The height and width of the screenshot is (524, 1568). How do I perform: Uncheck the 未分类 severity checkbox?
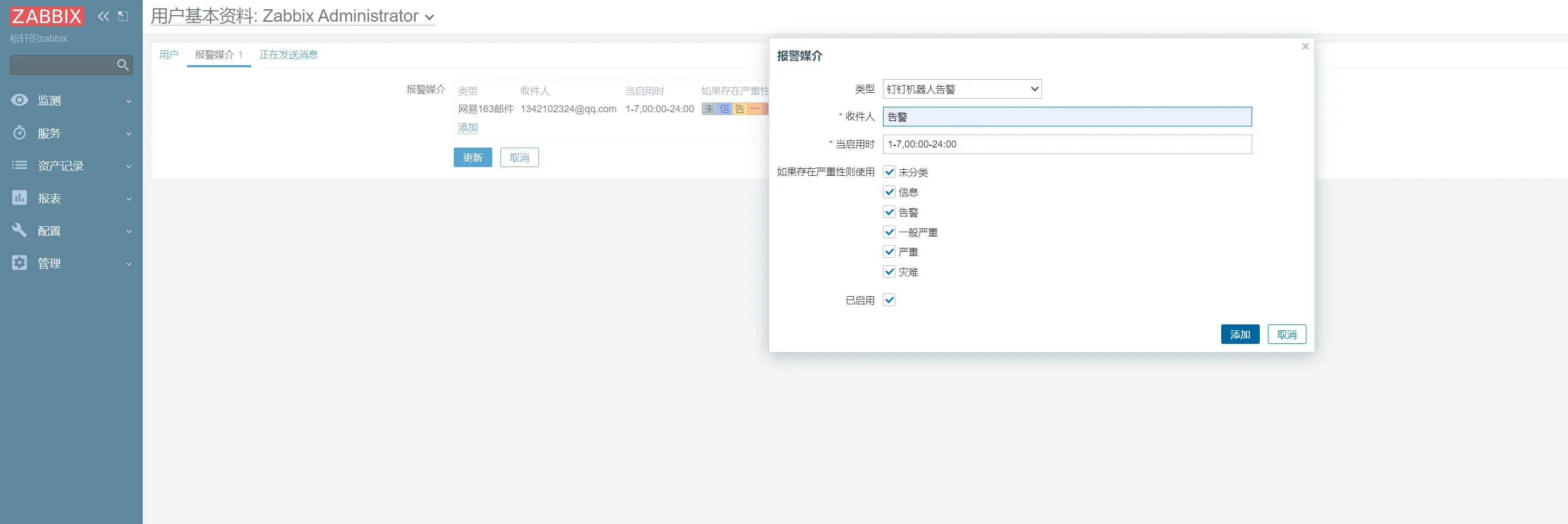[890, 172]
